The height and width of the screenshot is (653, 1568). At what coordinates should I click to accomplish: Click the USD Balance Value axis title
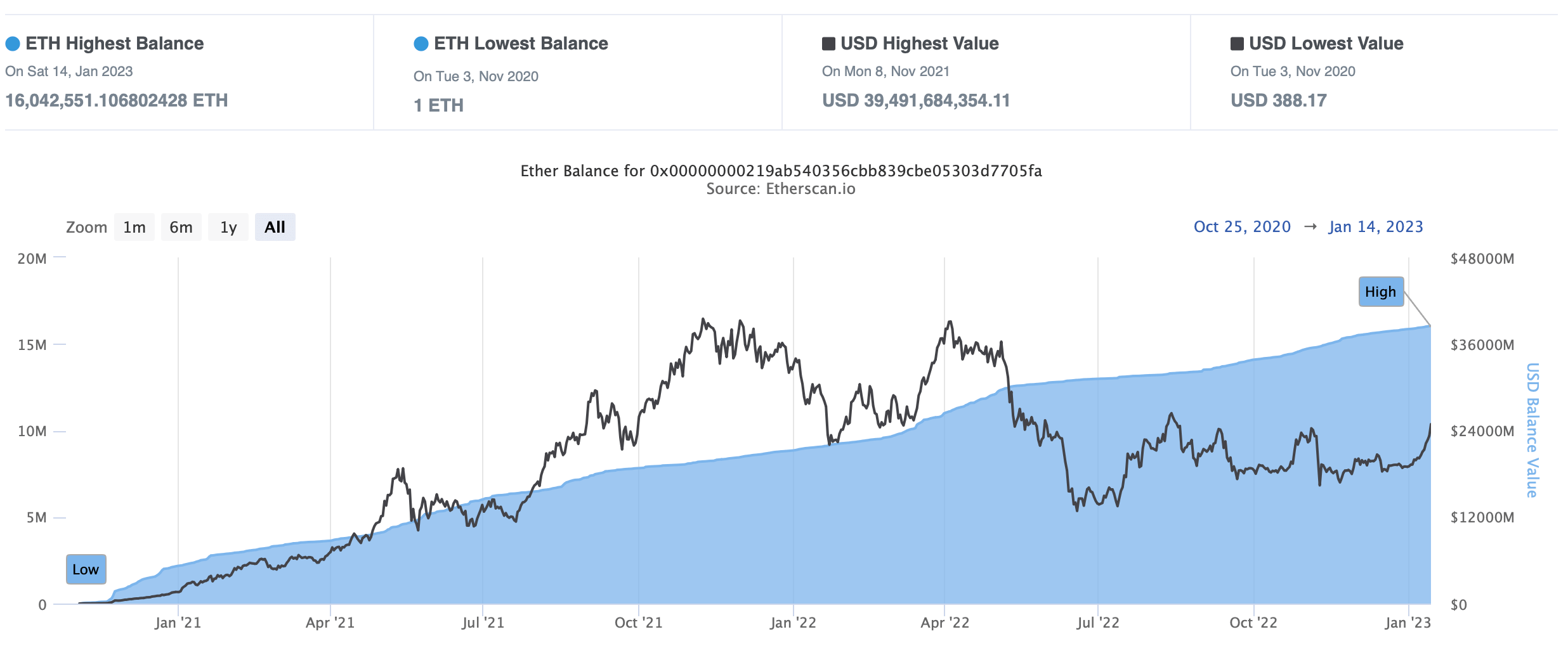pyautogui.click(x=1532, y=430)
